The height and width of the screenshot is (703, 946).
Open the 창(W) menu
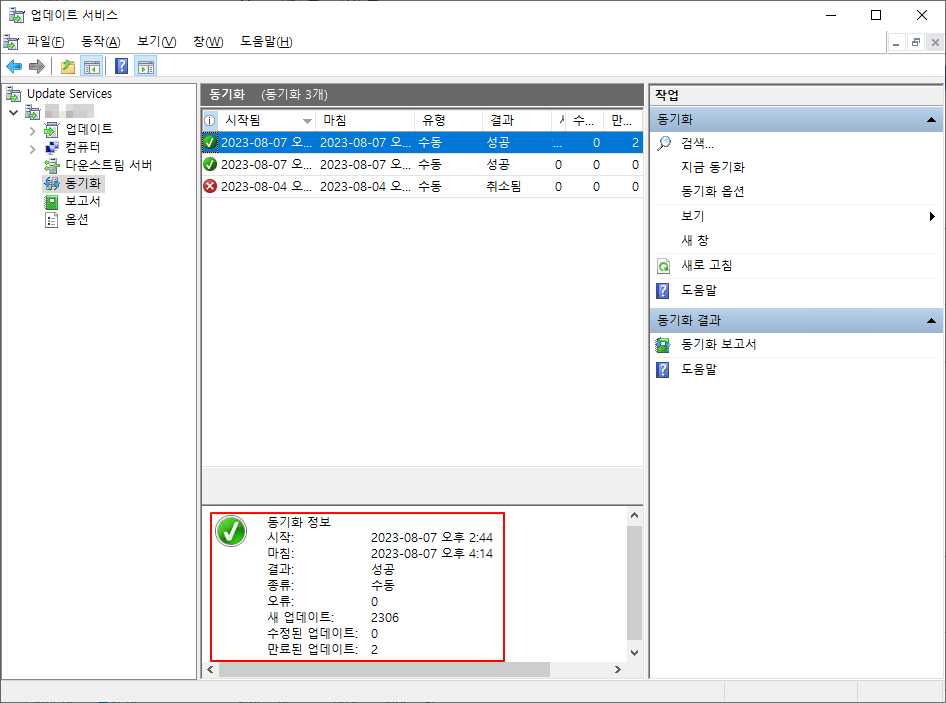[208, 42]
